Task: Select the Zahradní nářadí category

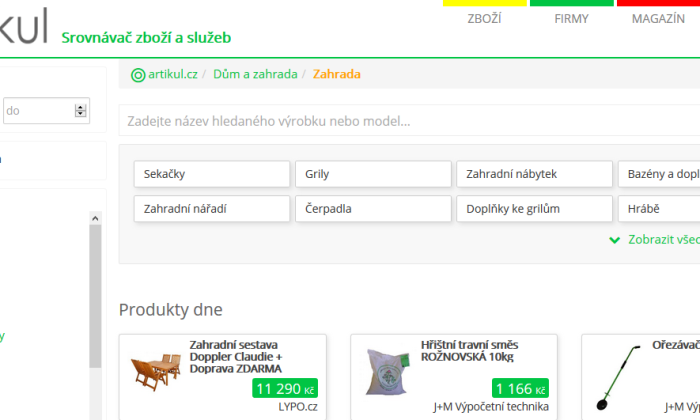Action: tap(212, 209)
